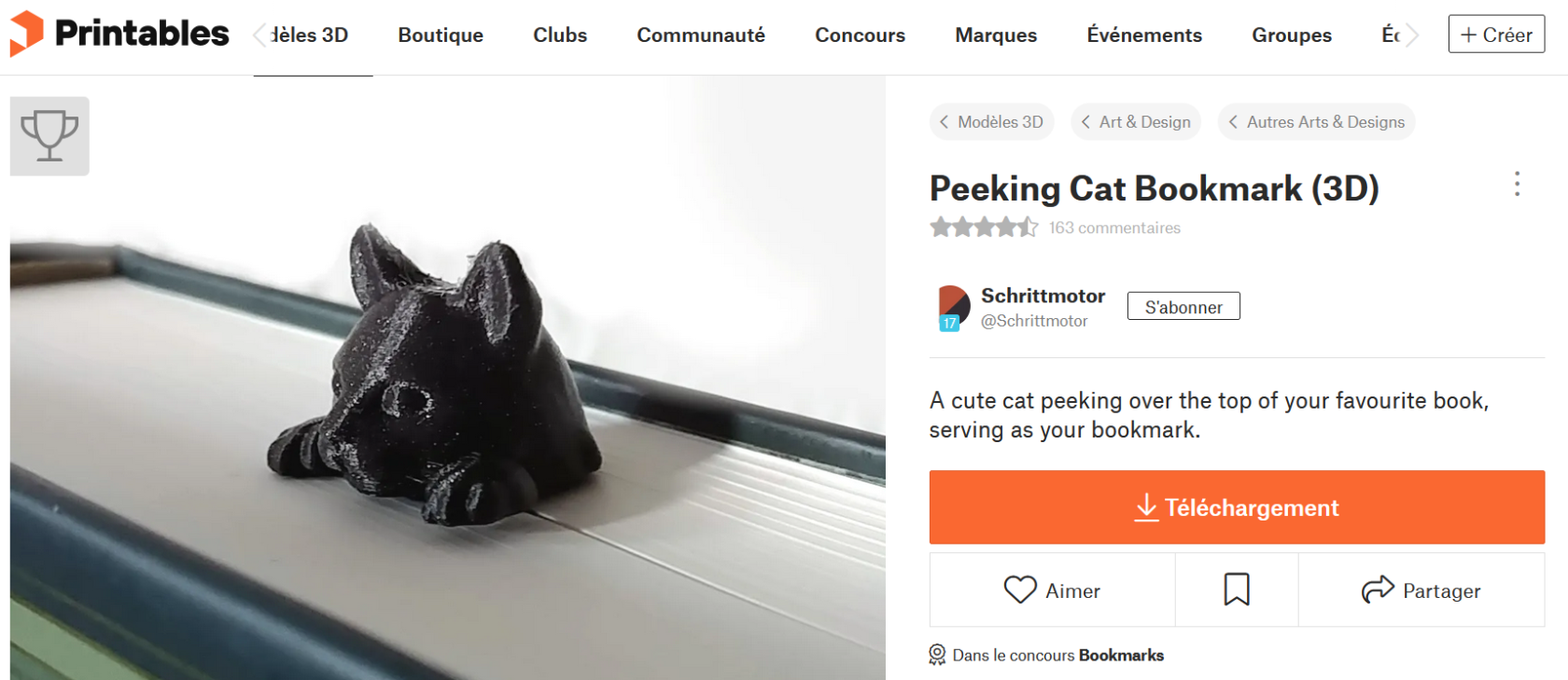
Task: Go back to Modèles 3D breadcrumb
Action: coord(991,122)
